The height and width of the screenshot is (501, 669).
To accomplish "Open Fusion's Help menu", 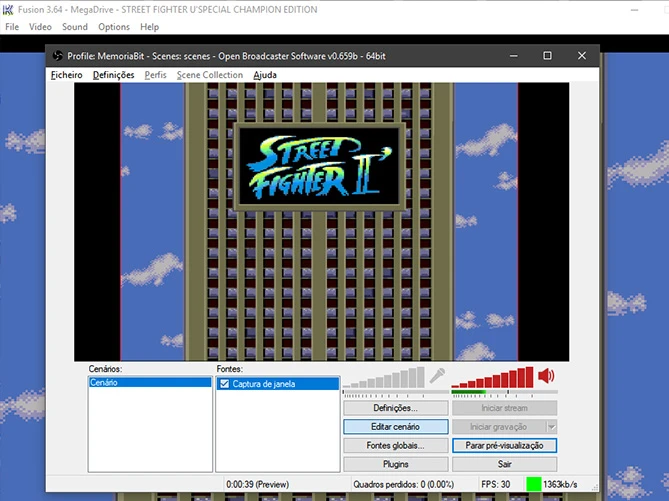I will click(x=149, y=27).
